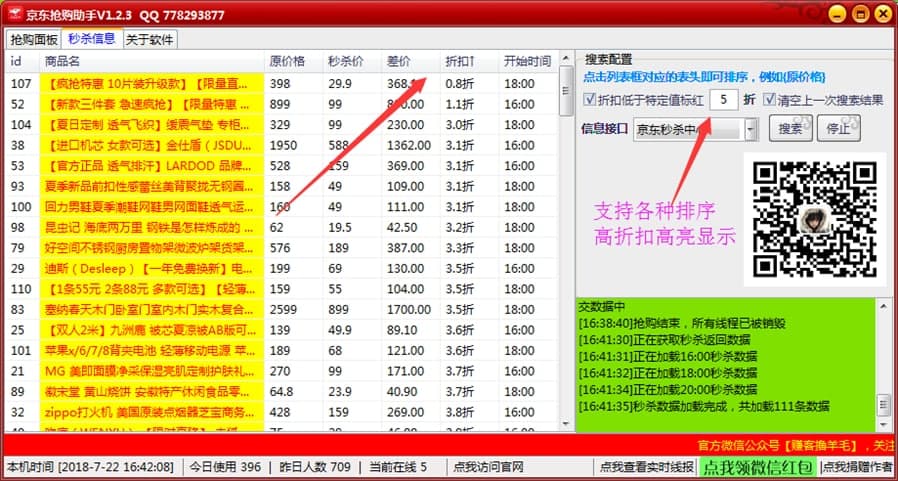898x481 pixels.
Task: Click log line 秒杀数据加载完成，共加载111条数据
Action: point(704,407)
